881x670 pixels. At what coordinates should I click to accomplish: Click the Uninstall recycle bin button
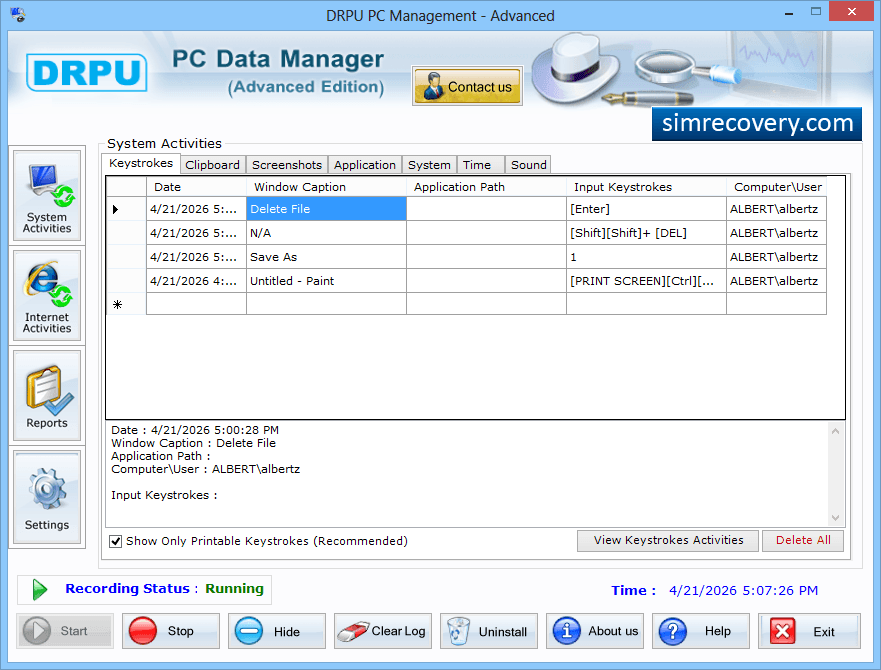point(489,631)
